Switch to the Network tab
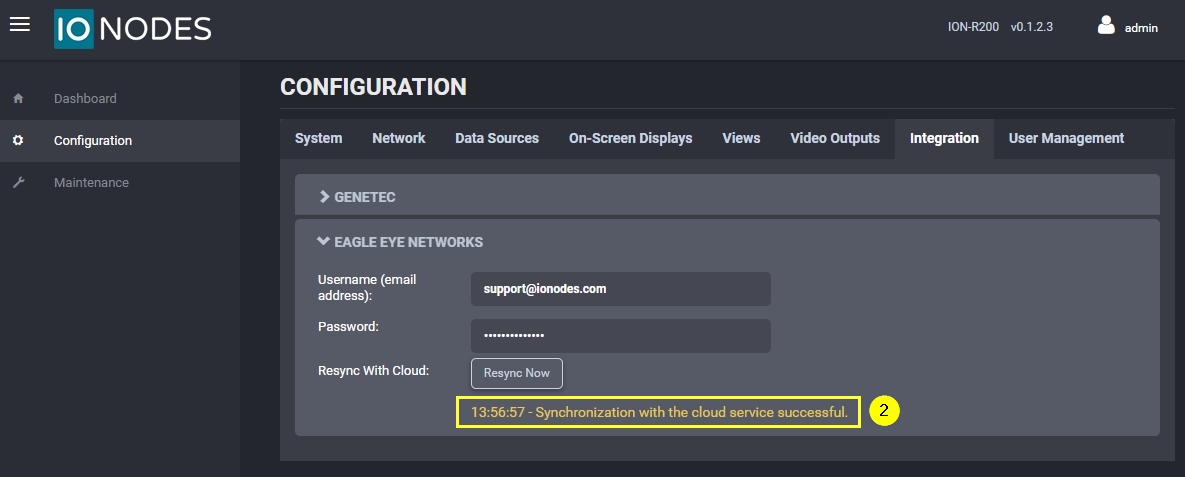 (398, 139)
